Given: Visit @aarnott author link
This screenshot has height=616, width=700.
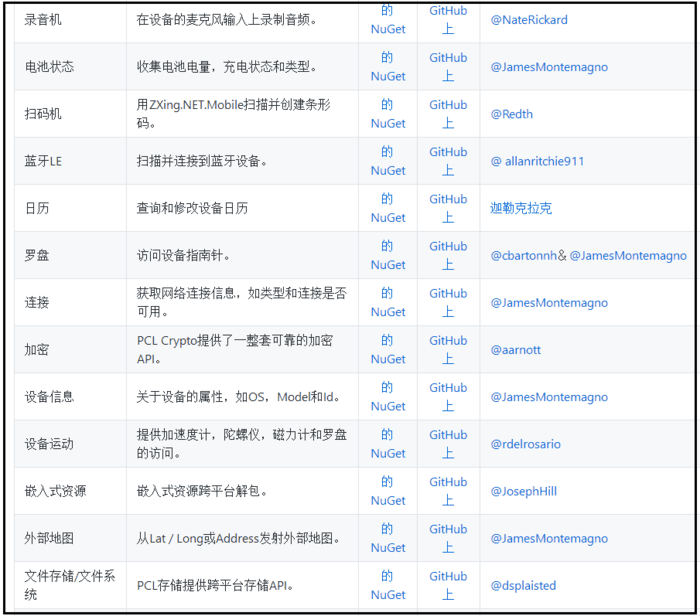Looking at the screenshot, I should click(x=516, y=350).
